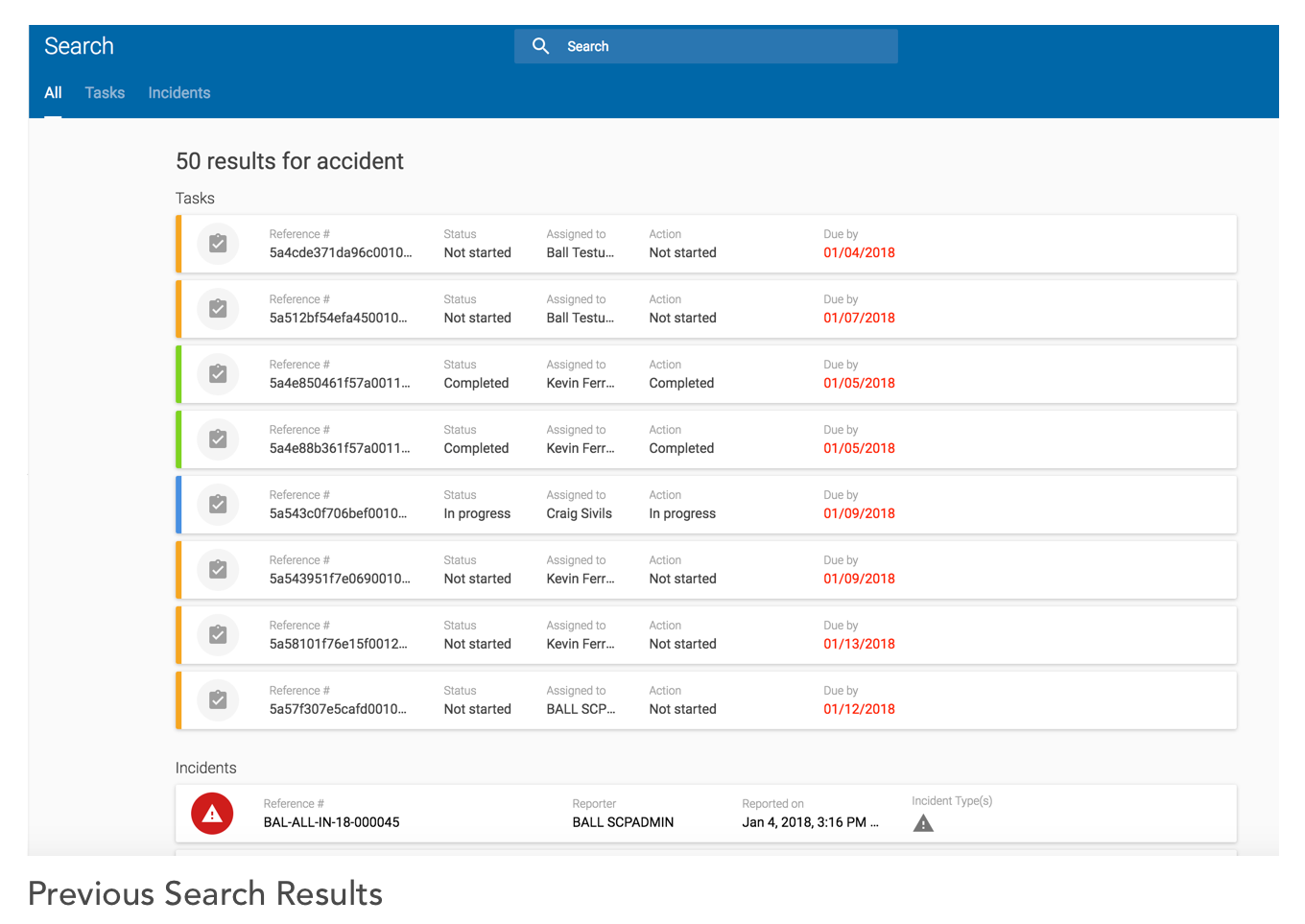The image size is (1305, 924).
Task: Click red warning icon for incident BAL-ALL-IN-18-000045
Action: 212,814
